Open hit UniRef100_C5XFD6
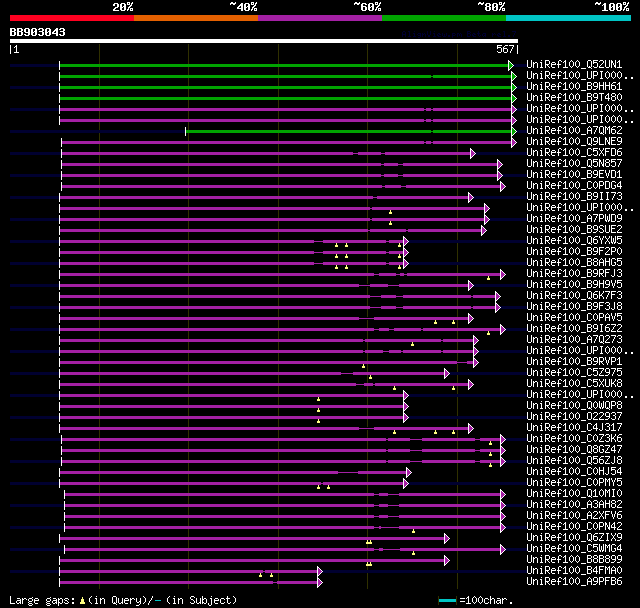Viewport: 640px width, 608px height. (x=574, y=153)
